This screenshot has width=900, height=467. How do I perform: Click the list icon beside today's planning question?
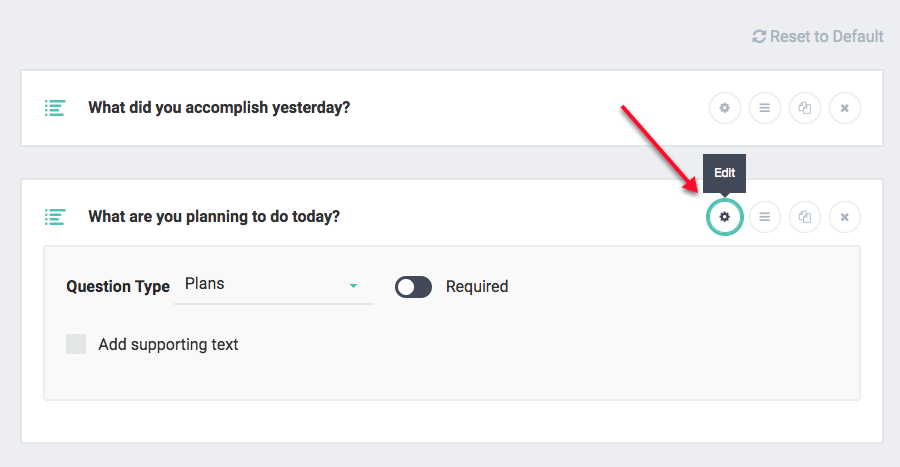click(x=55, y=216)
